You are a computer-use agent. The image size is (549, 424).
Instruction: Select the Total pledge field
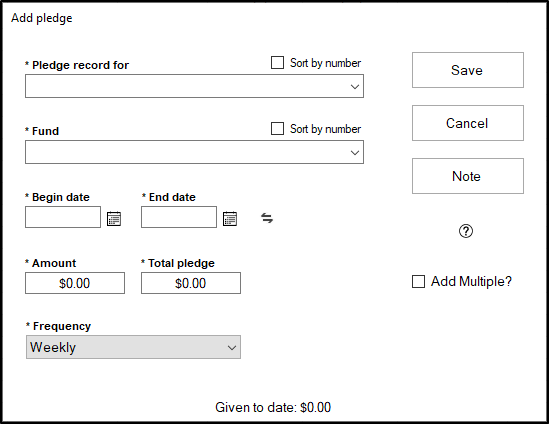(x=191, y=283)
